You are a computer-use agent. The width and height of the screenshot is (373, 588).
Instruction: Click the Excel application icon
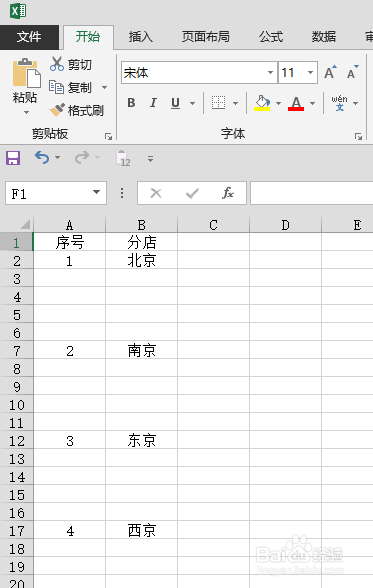click(x=18, y=10)
